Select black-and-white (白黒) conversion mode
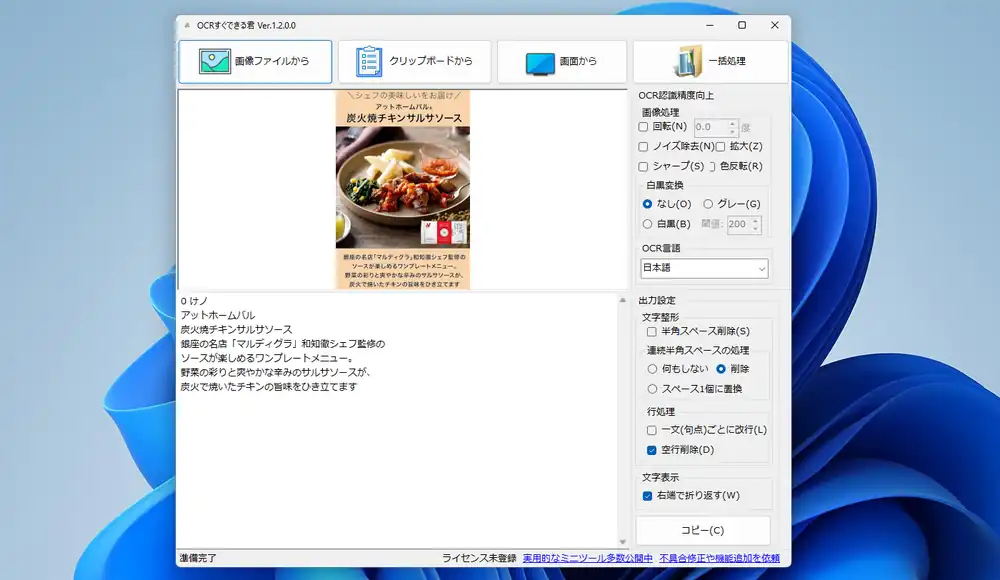The width and height of the screenshot is (1000, 580). click(648, 224)
